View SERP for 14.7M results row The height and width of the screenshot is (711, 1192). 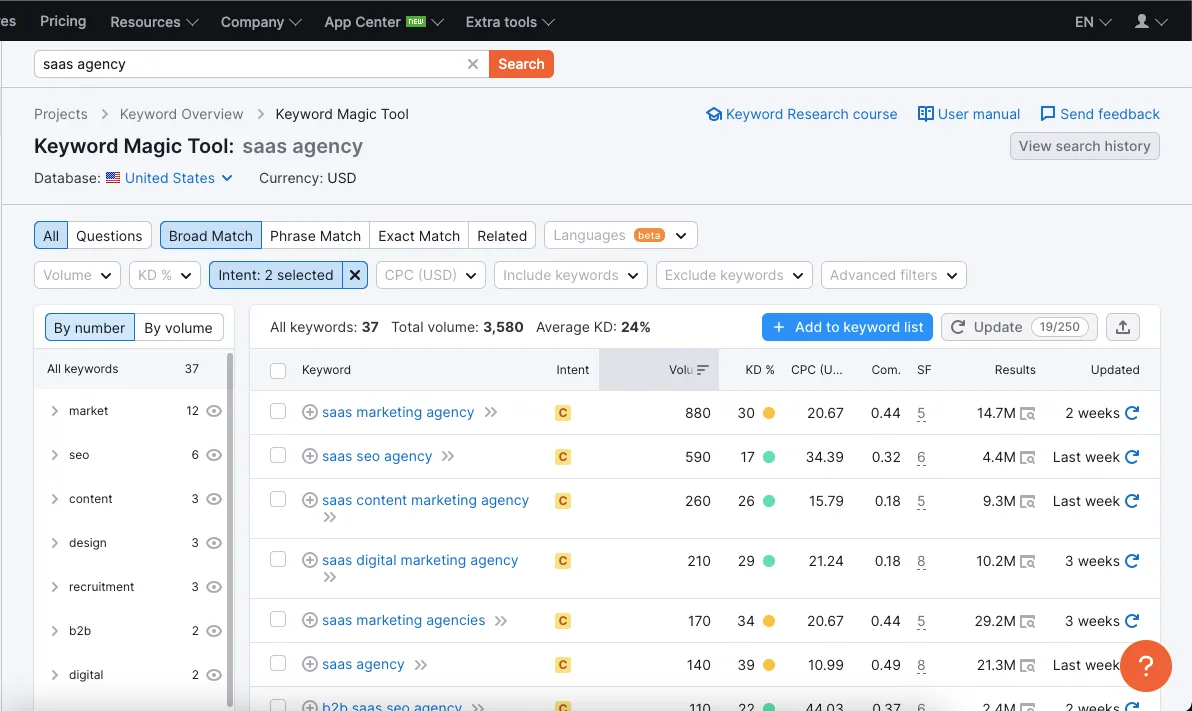tap(1028, 414)
